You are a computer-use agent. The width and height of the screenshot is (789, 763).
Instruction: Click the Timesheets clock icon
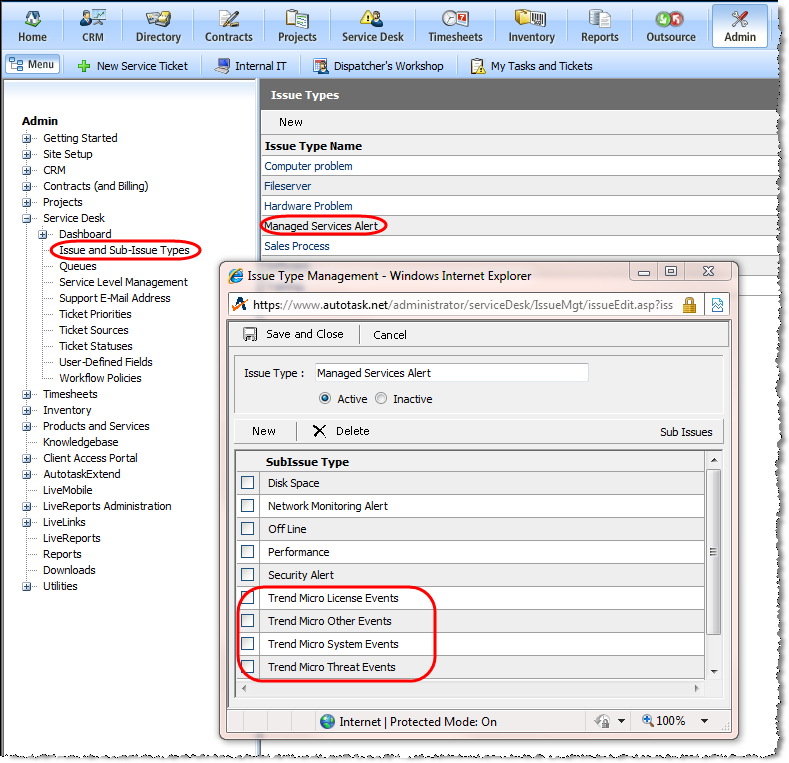[455, 19]
